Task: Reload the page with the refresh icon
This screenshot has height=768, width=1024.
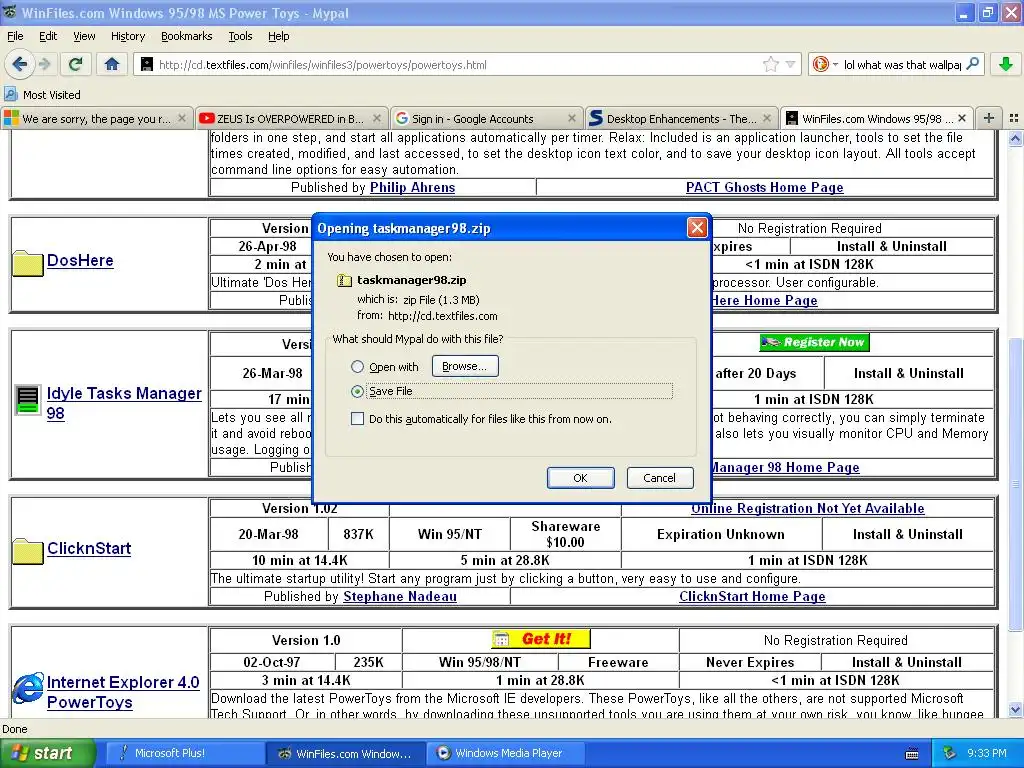Action: point(75,64)
